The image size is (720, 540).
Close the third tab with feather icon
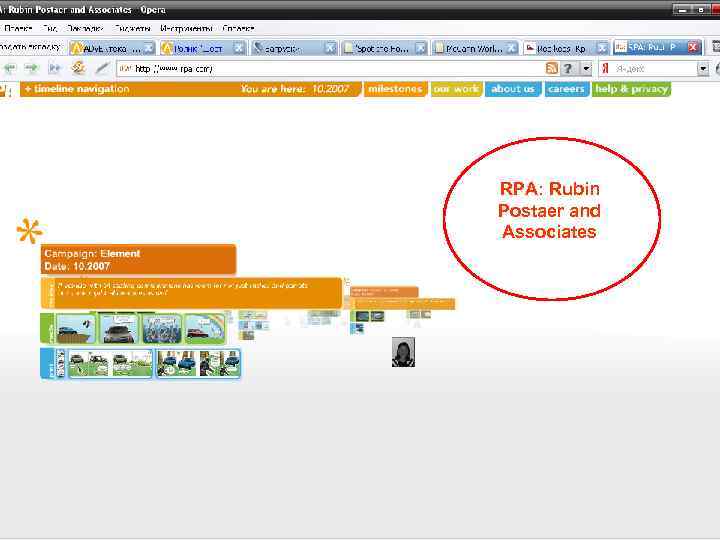click(x=330, y=48)
